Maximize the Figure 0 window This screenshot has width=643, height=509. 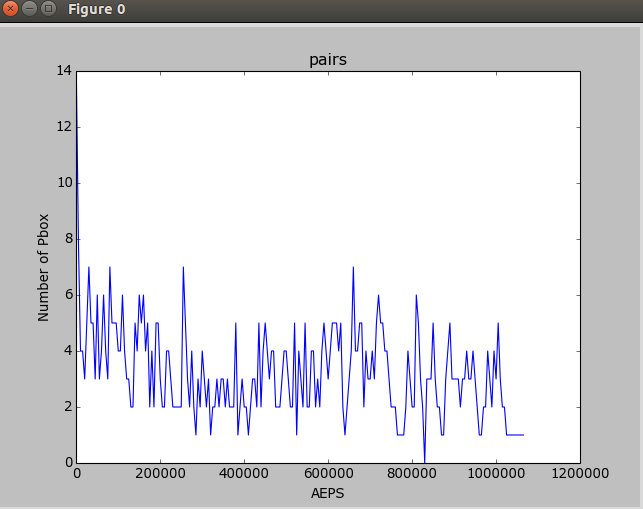point(47,10)
